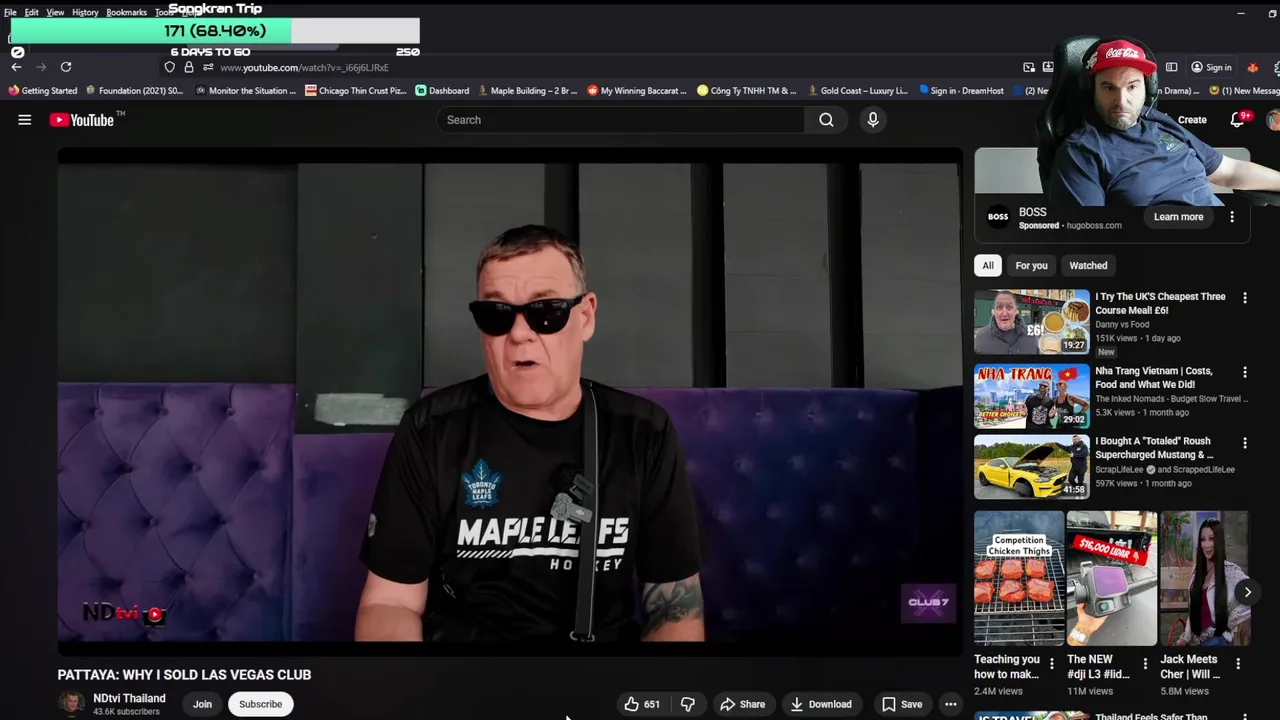Open menu for Nha Trang Vietnam video
This screenshot has height=720, width=1280.
1245,372
